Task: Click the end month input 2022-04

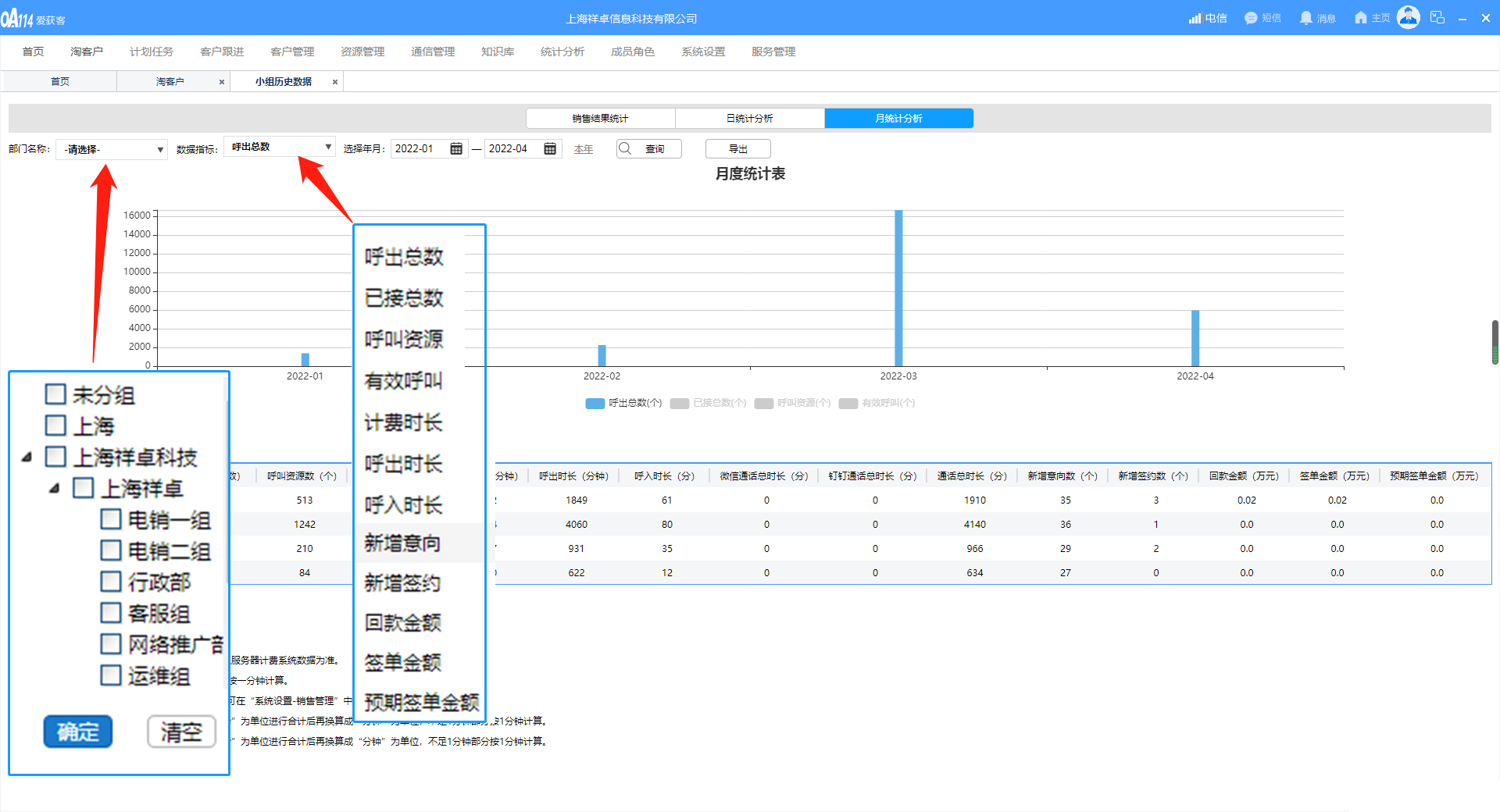Action: (522, 148)
